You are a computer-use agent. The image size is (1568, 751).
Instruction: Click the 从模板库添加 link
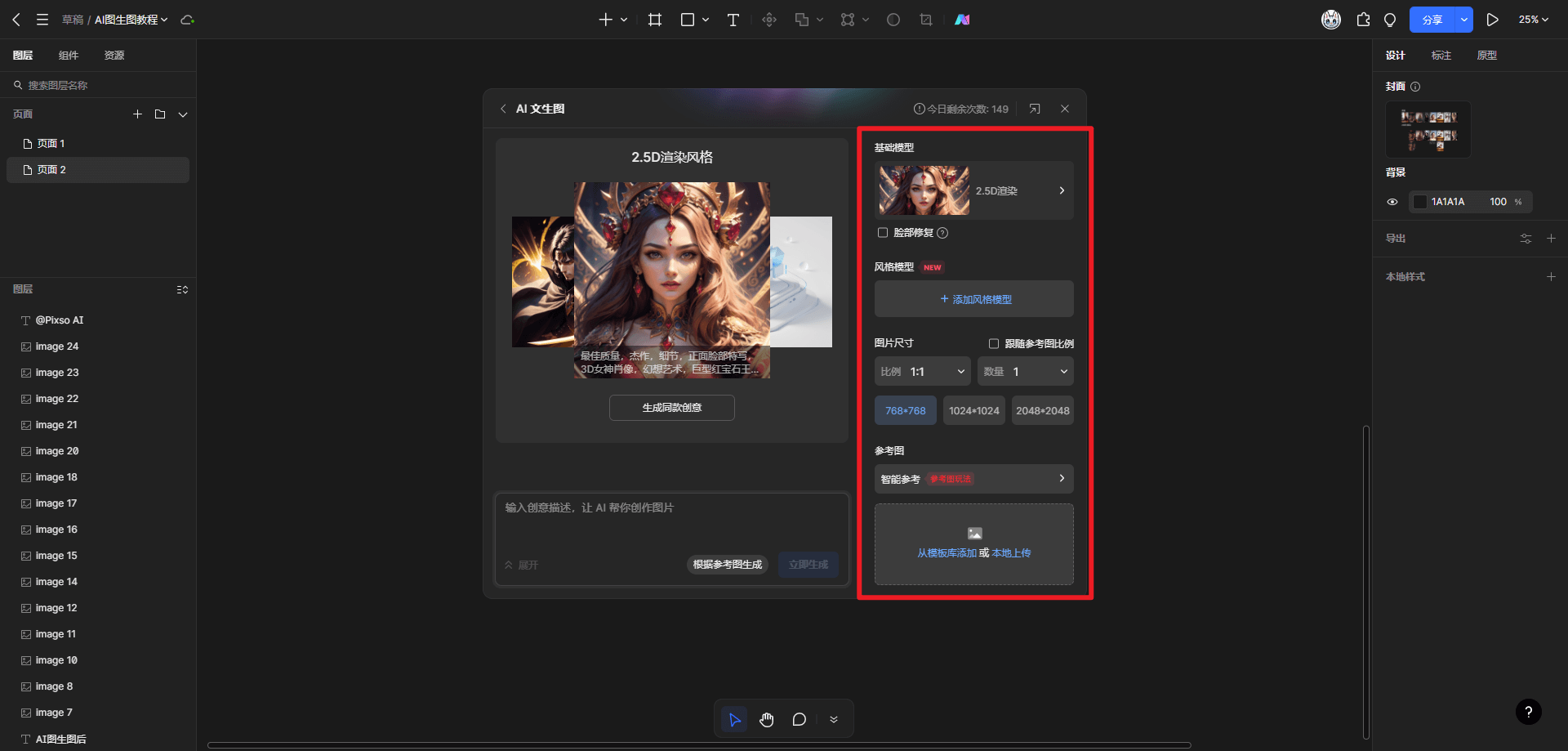pyautogui.click(x=947, y=553)
